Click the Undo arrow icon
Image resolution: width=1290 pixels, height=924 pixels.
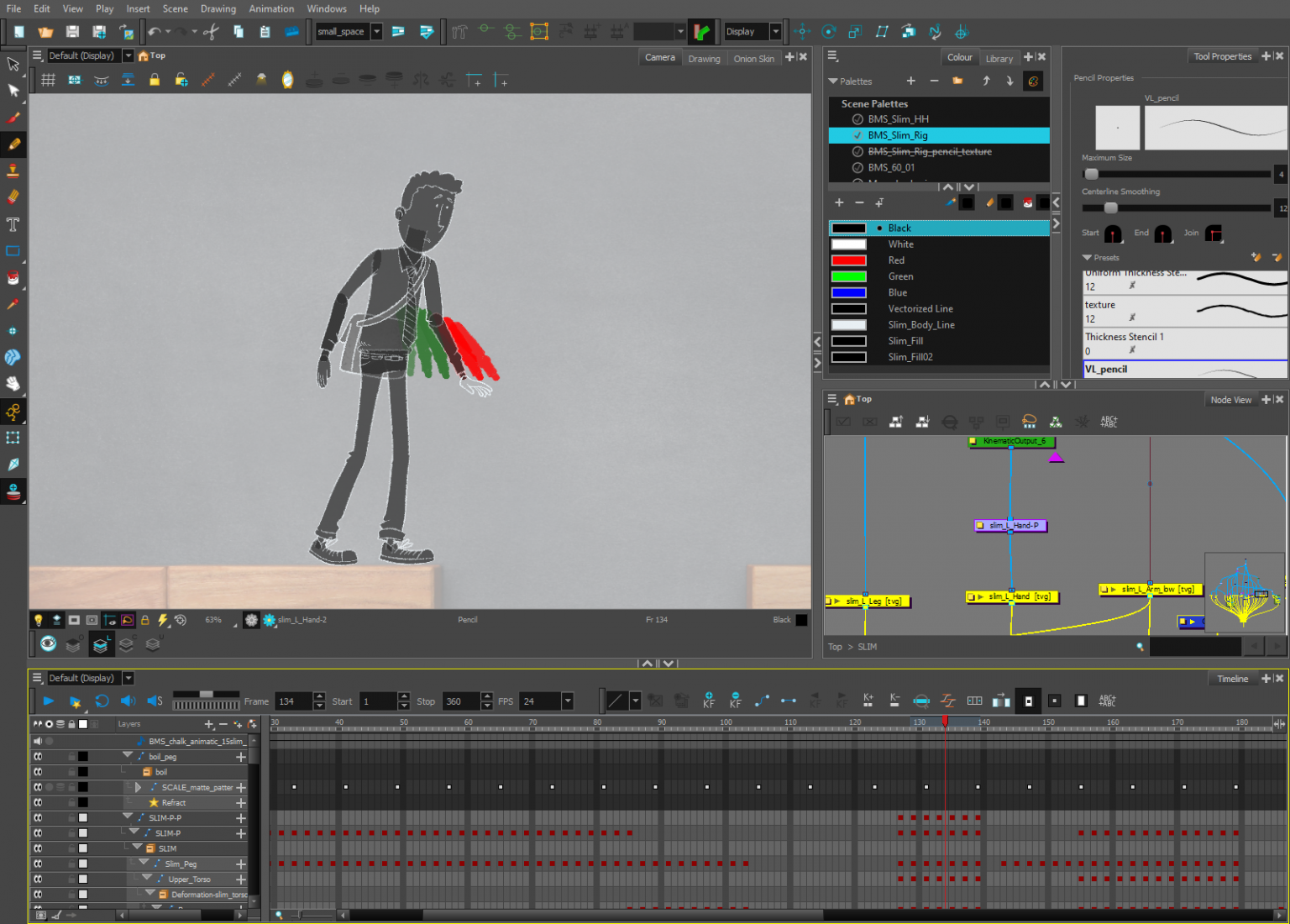pos(155,32)
